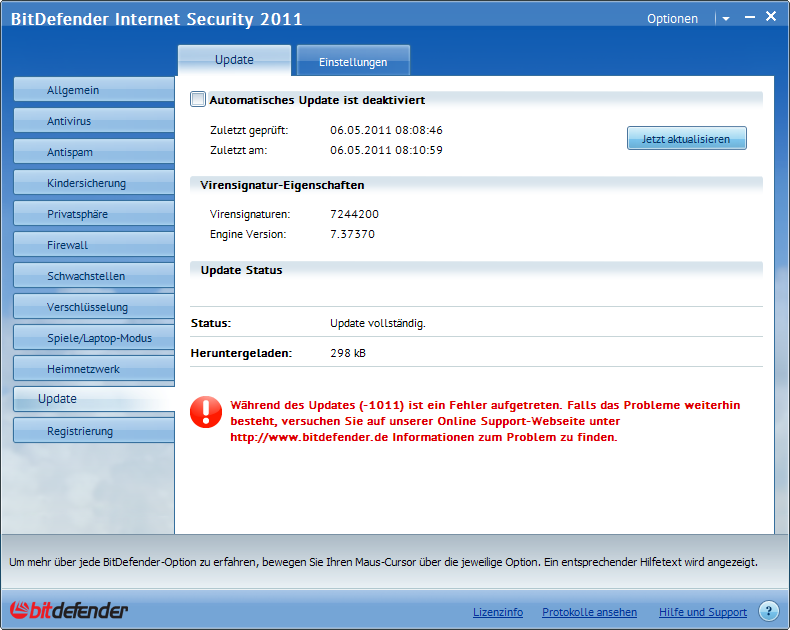This screenshot has width=790, height=630.
Task: Enable the automatic update checkbox
Action: tap(198, 99)
